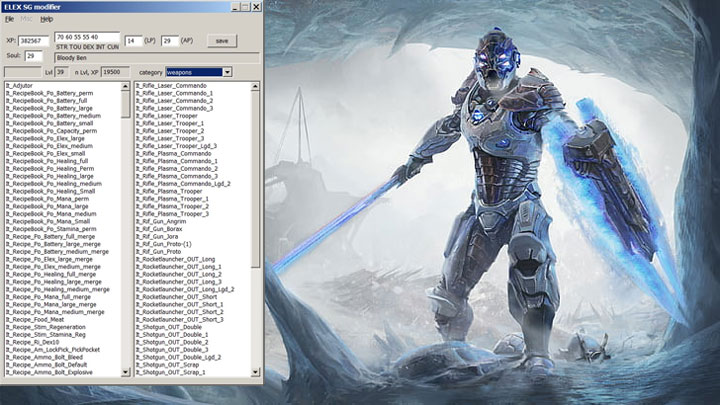Select It_Rifle_Laser_Trooper
Screen dimensions: 720x405
(x=167, y=116)
